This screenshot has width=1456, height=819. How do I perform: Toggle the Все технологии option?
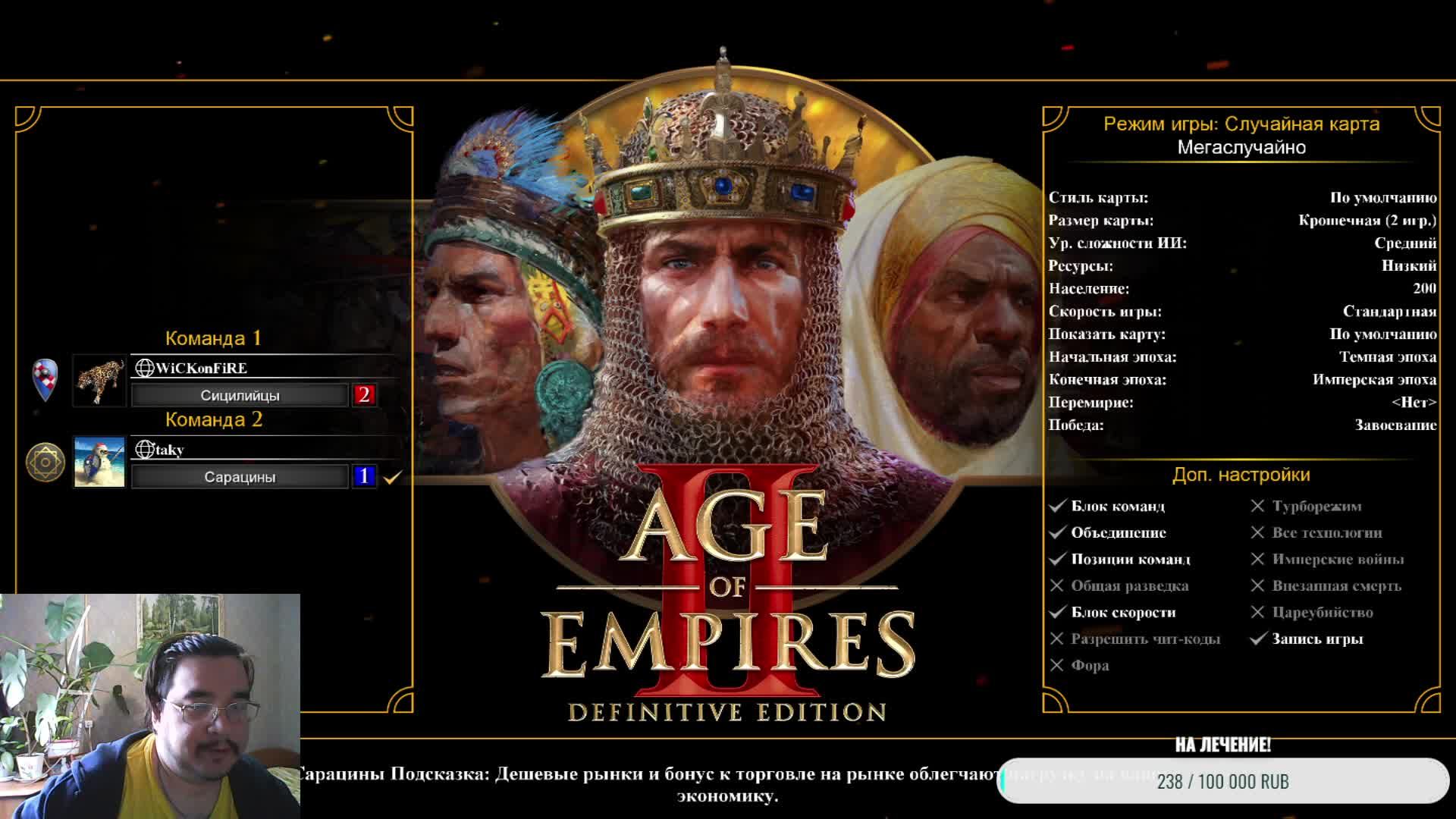[1326, 532]
